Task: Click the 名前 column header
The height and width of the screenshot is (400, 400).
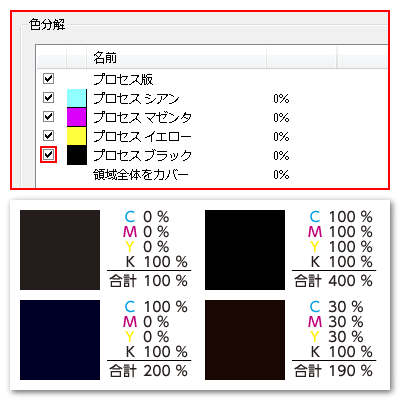Action: pos(176,58)
